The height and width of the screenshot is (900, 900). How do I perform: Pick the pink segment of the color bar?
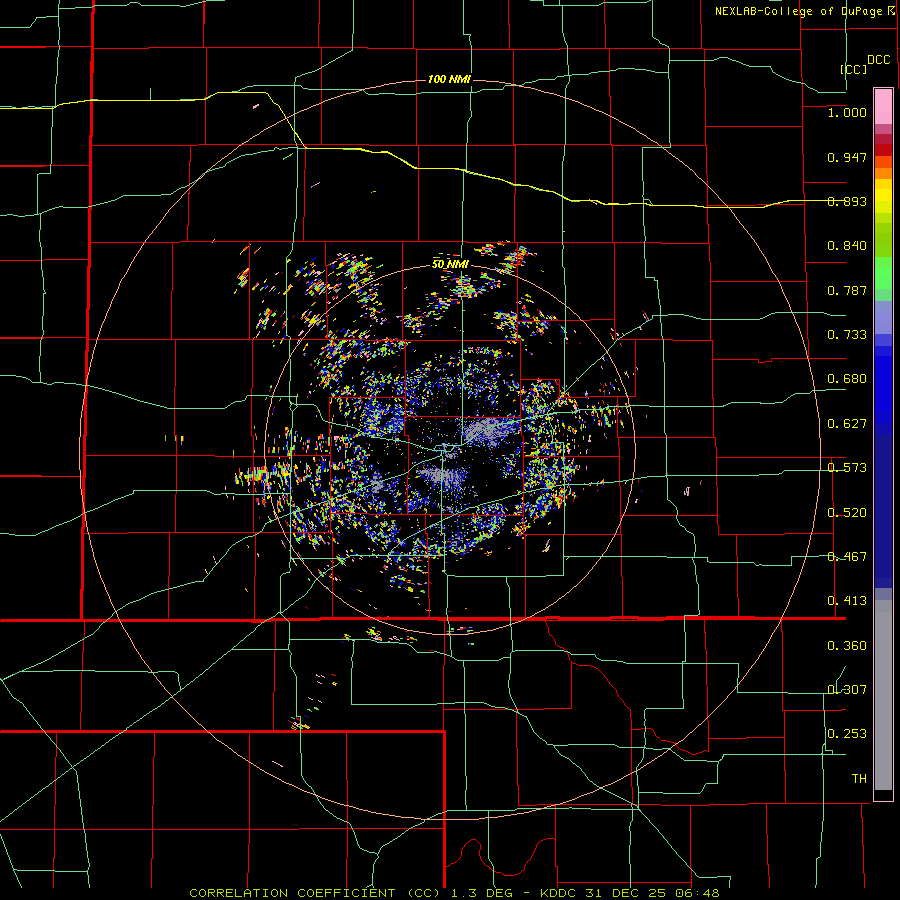(x=883, y=107)
